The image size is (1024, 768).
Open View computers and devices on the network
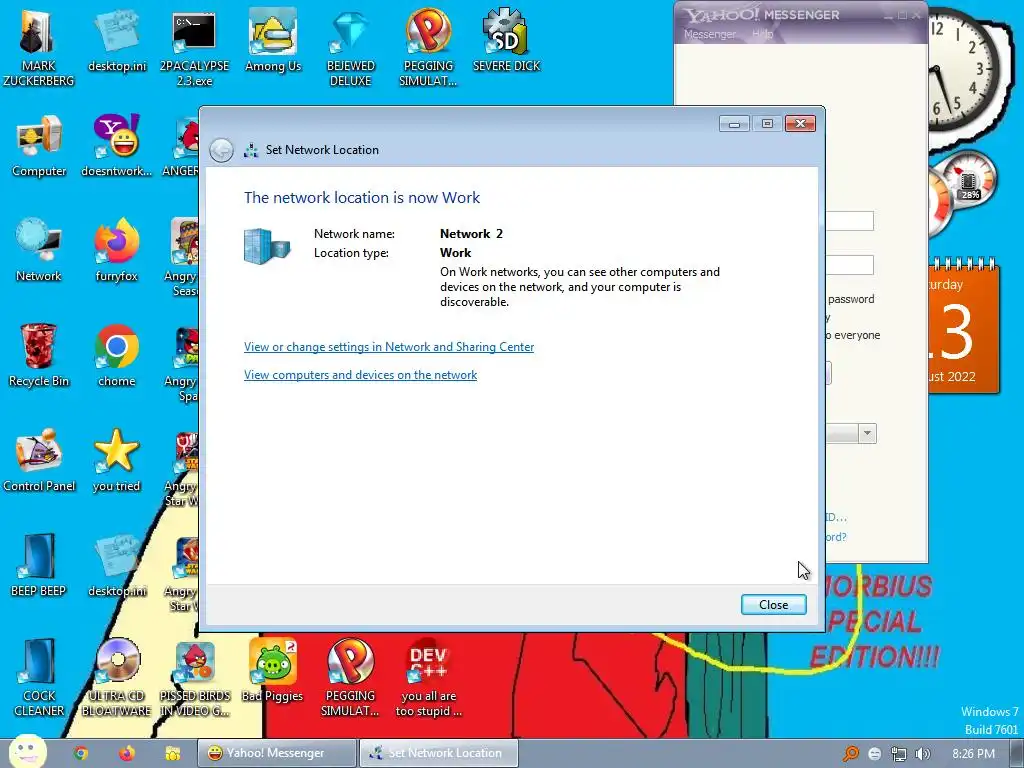click(x=360, y=375)
